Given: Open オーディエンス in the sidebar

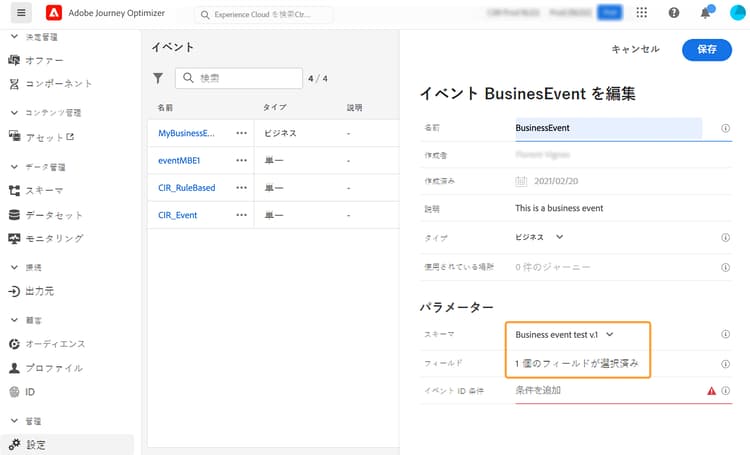Looking at the screenshot, I should [x=55, y=344].
